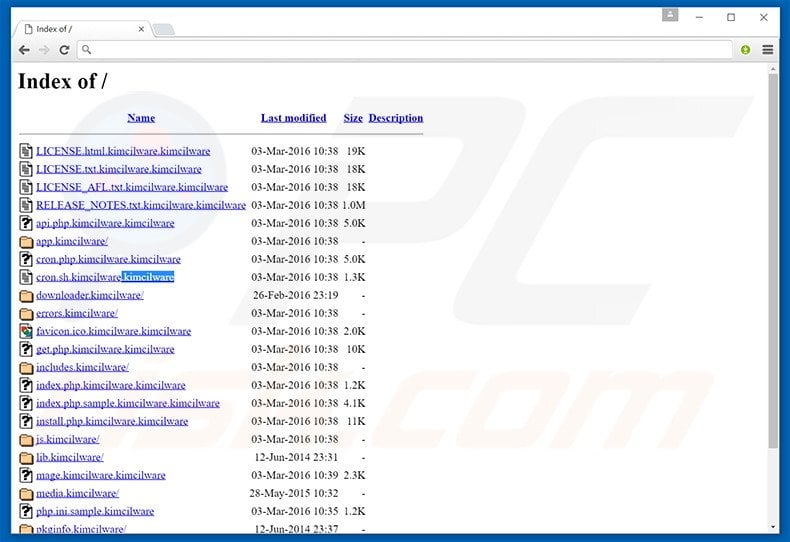Open RELEASE_NOTES.txt.kimcilware.kimcilware link
This screenshot has height=542, width=790.
pyautogui.click(x=141, y=206)
